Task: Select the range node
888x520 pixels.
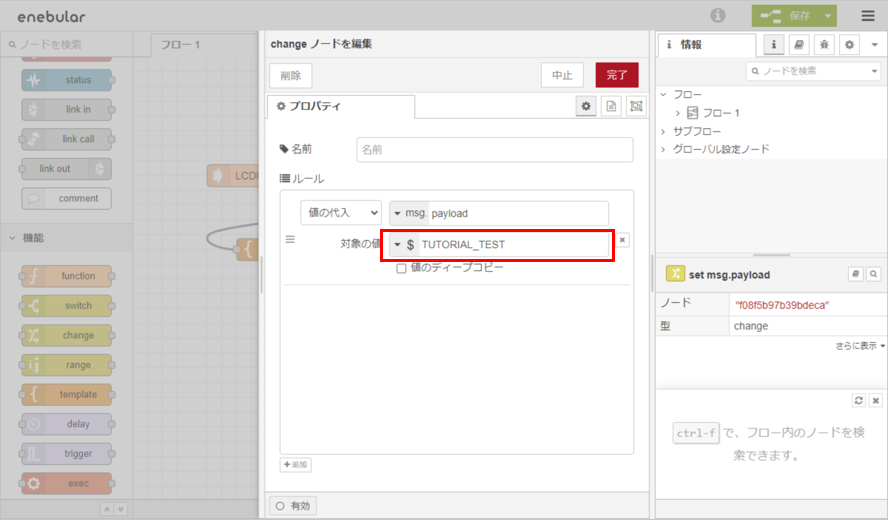Action: click(67, 365)
